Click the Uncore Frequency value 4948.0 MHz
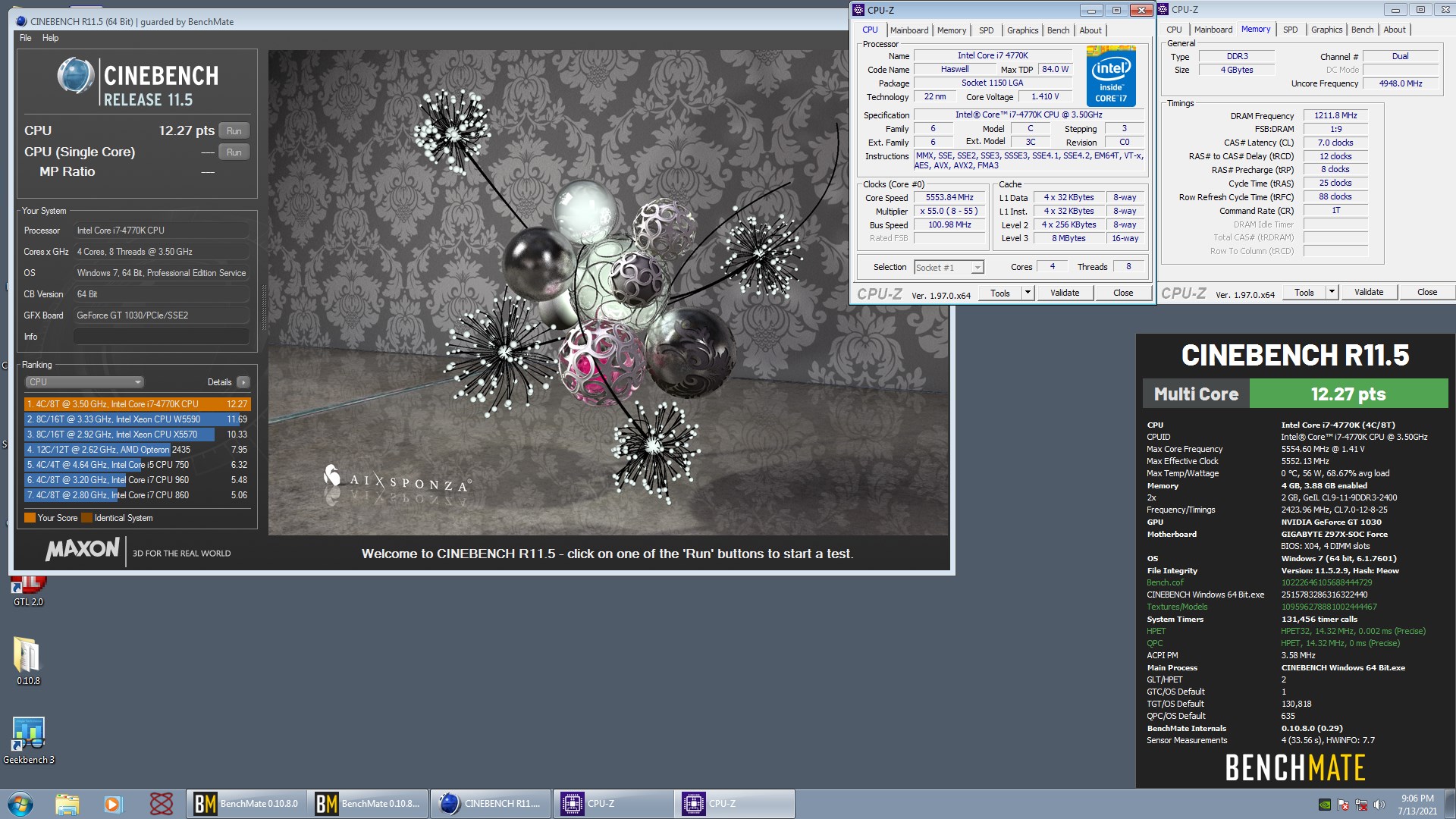 pyautogui.click(x=1401, y=84)
